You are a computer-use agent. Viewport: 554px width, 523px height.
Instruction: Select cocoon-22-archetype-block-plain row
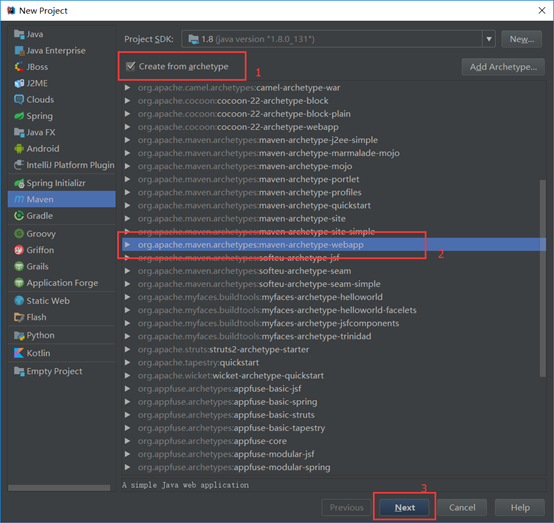click(x=334, y=114)
